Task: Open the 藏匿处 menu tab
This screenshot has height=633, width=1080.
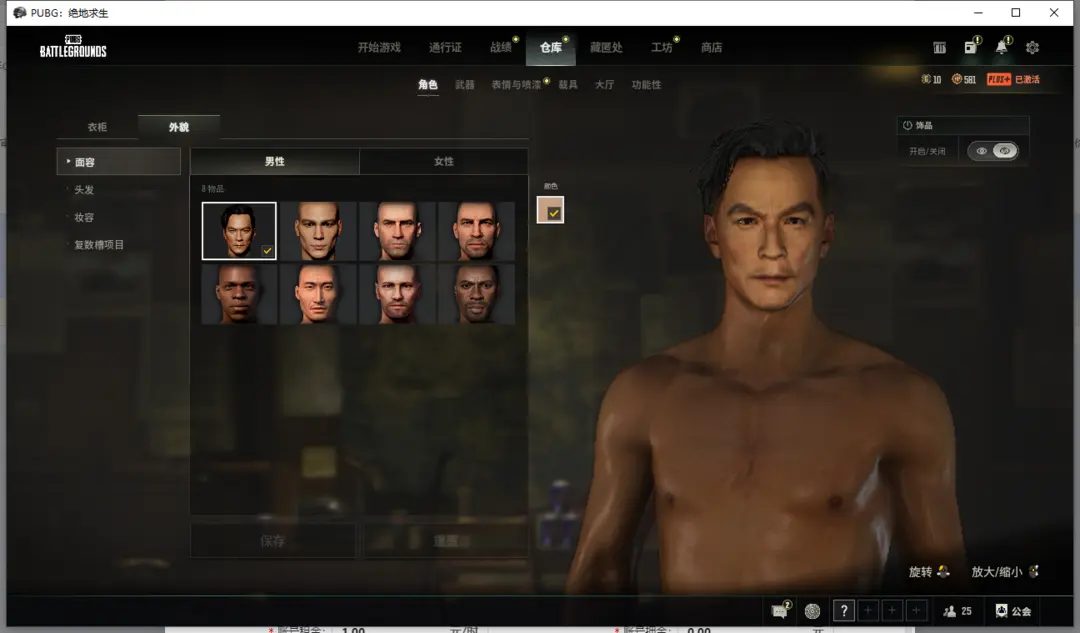Action: [x=606, y=48]
